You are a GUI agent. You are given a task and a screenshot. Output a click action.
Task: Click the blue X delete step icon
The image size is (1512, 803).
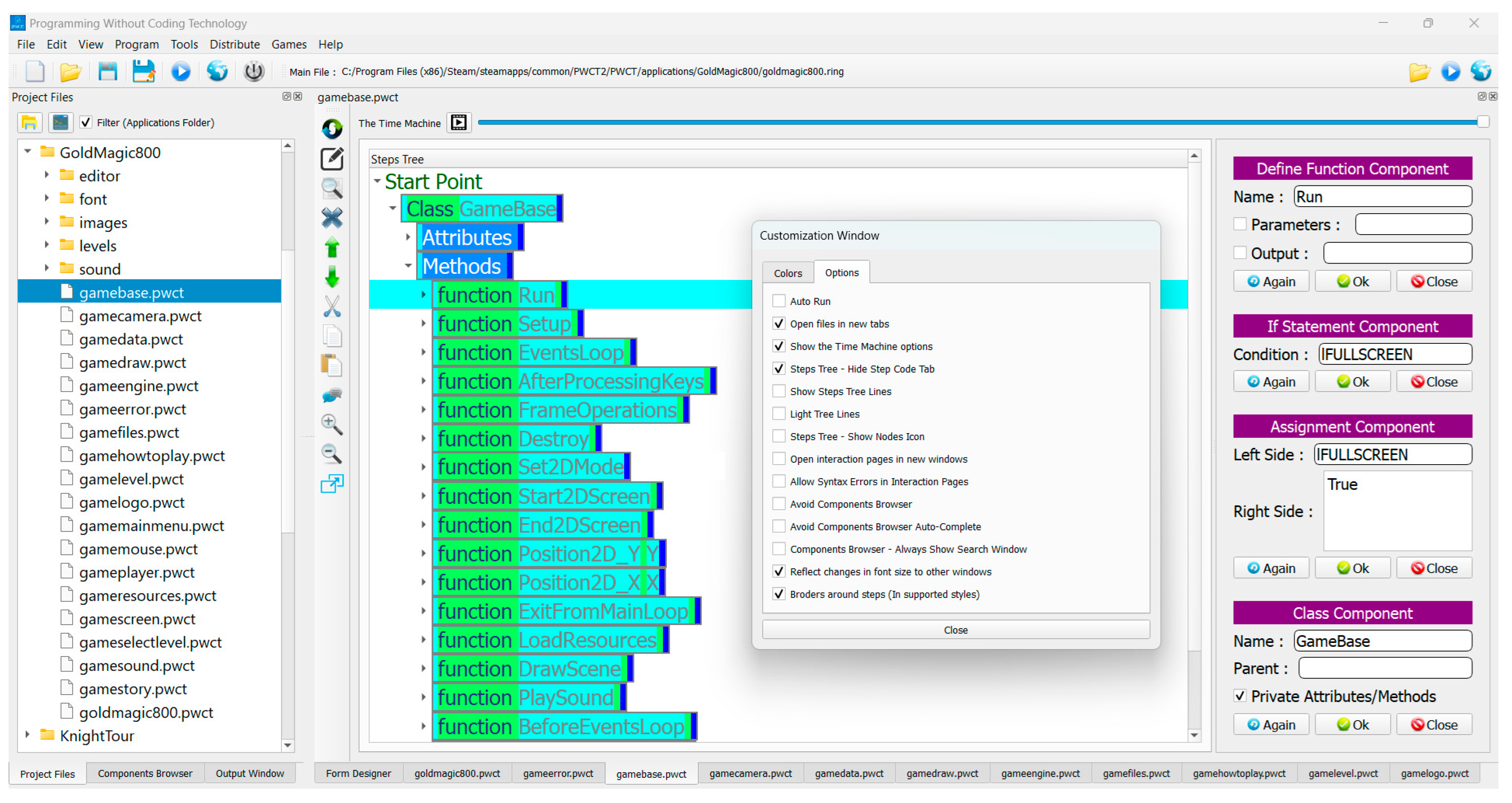click(x=332, y=218)
